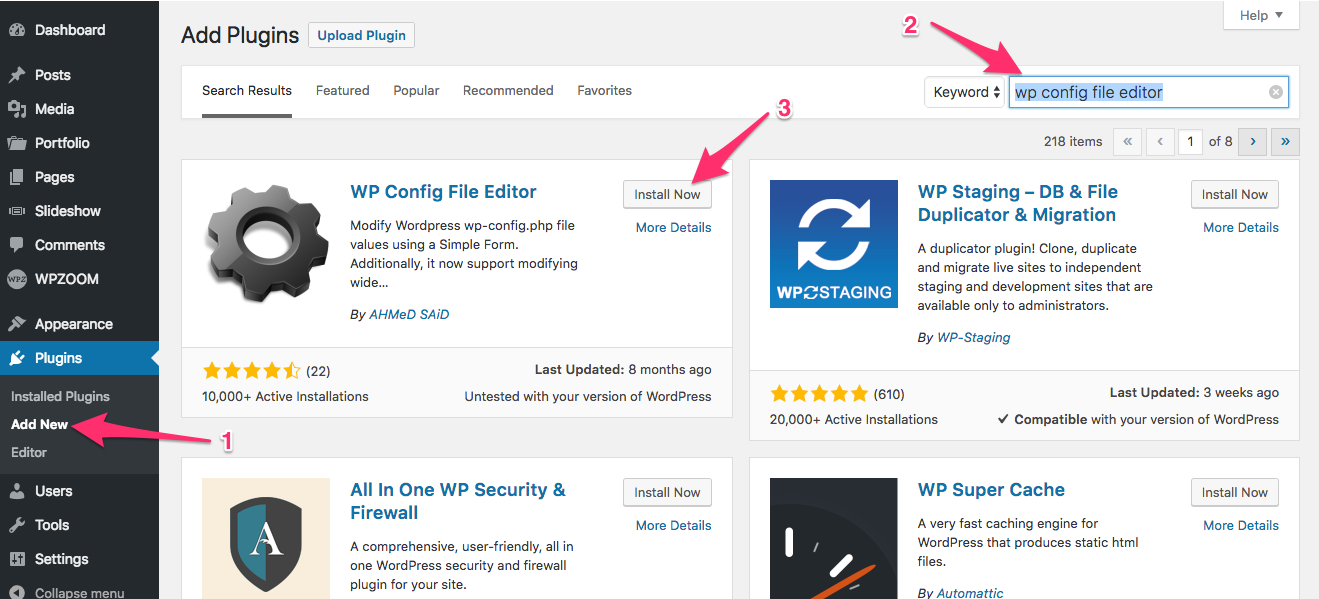Click the WP Staging plugin logo
This screenshot has width=1319, height=599.
[x=834, y=245]
